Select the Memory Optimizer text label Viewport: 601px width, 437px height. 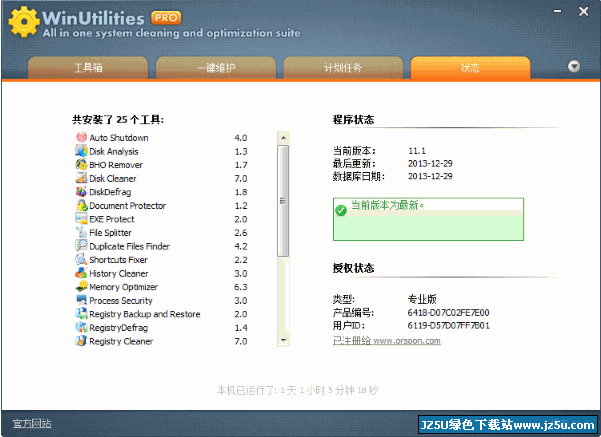pos(123,287)
